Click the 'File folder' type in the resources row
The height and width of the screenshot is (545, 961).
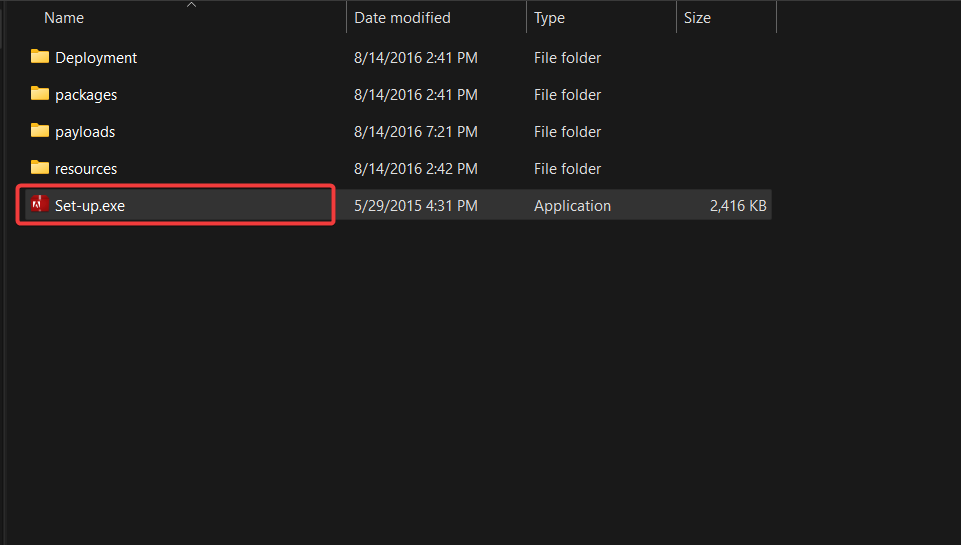click(568, 169)
